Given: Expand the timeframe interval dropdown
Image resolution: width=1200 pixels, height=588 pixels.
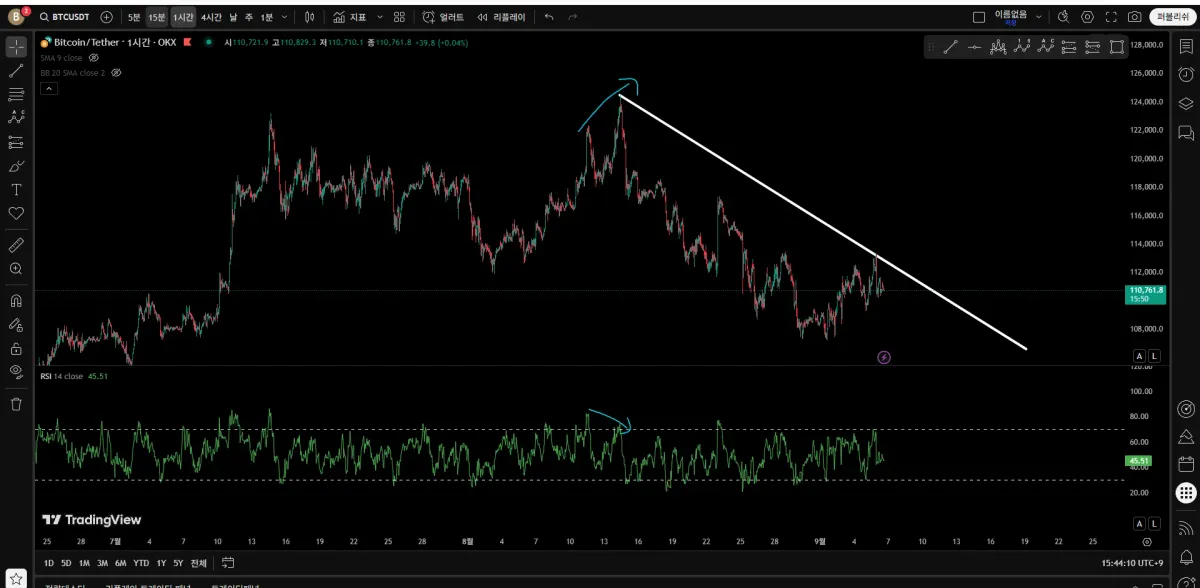Looking at the screenshot, I should pos(285,17).
